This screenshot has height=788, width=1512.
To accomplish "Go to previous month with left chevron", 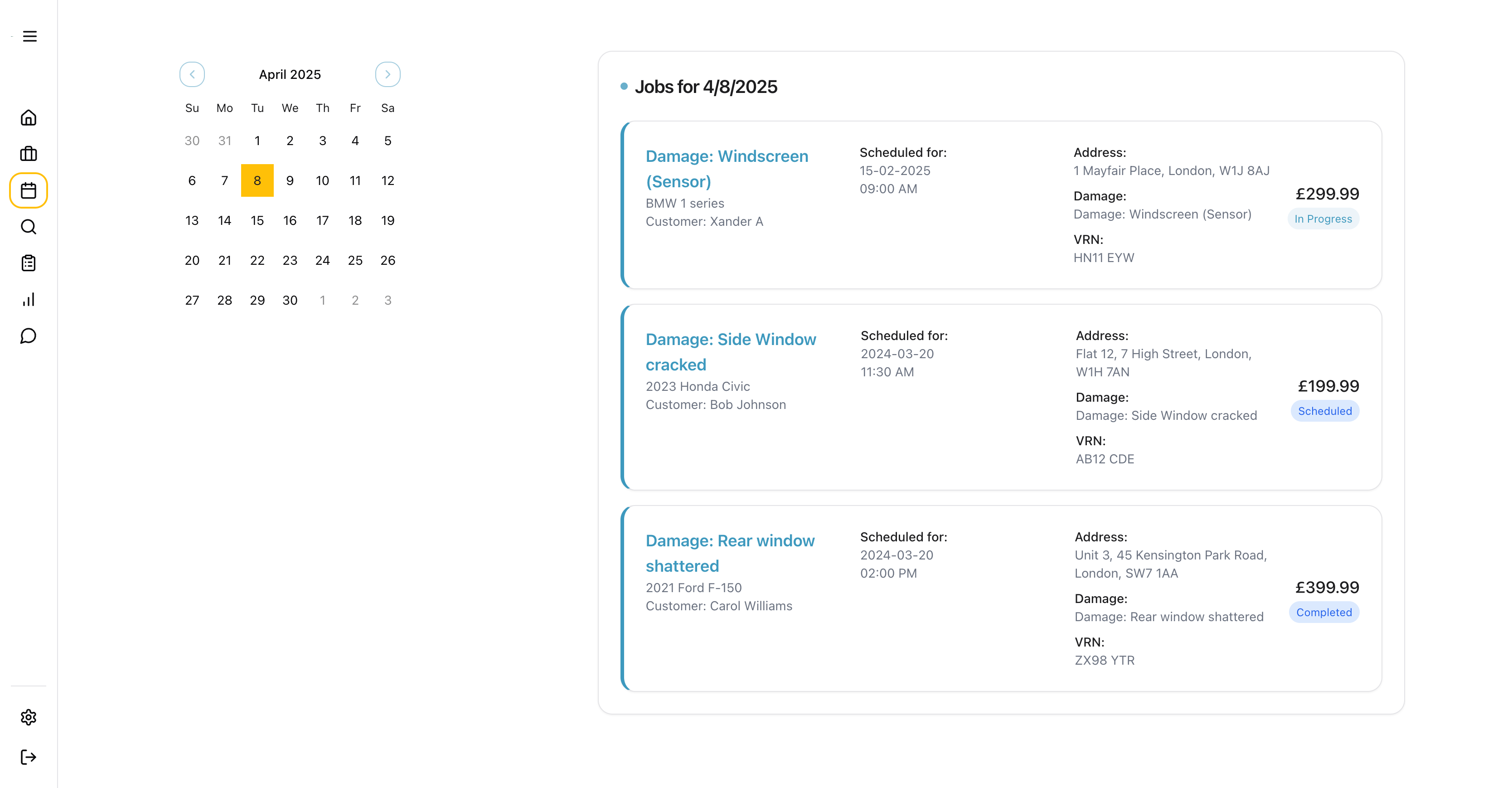I will [192, 74].
